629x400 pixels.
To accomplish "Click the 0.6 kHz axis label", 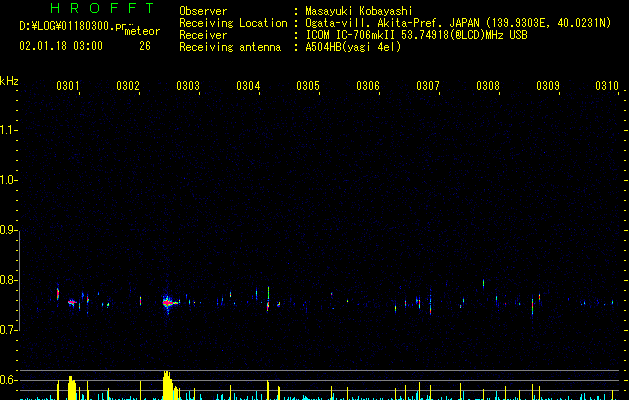I will coord(8,380).
